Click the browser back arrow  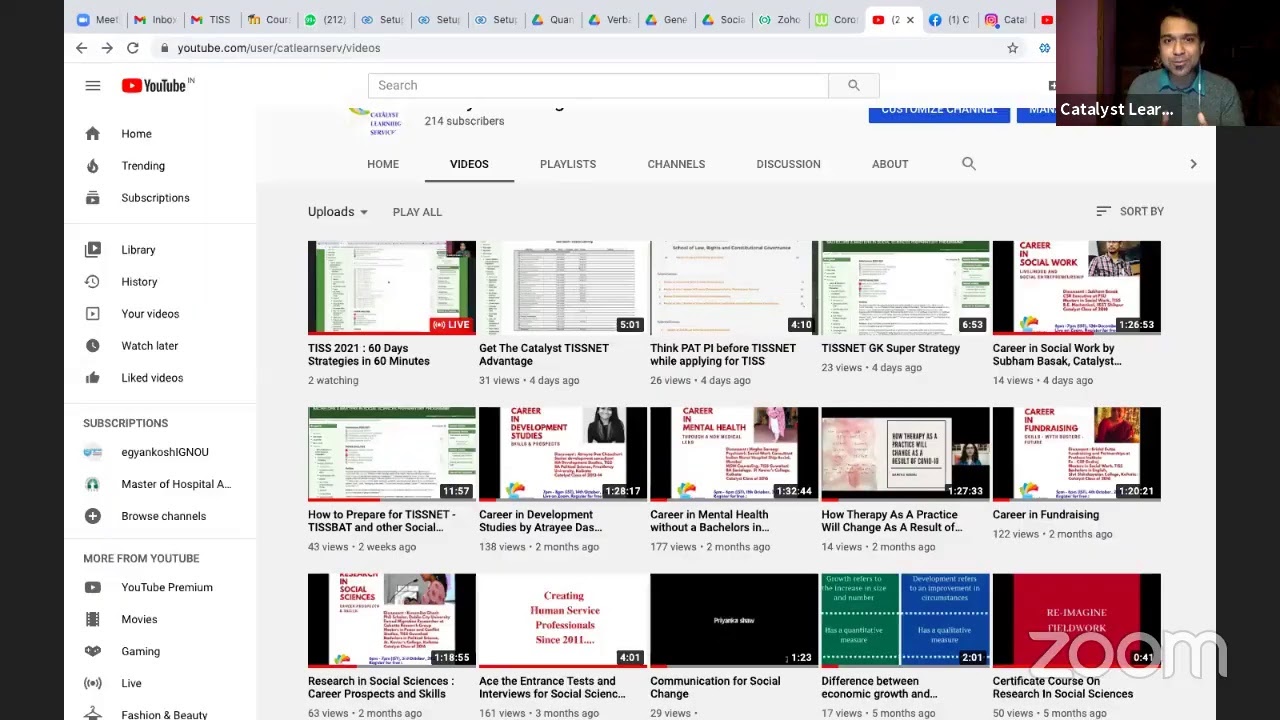click(81, 48)
